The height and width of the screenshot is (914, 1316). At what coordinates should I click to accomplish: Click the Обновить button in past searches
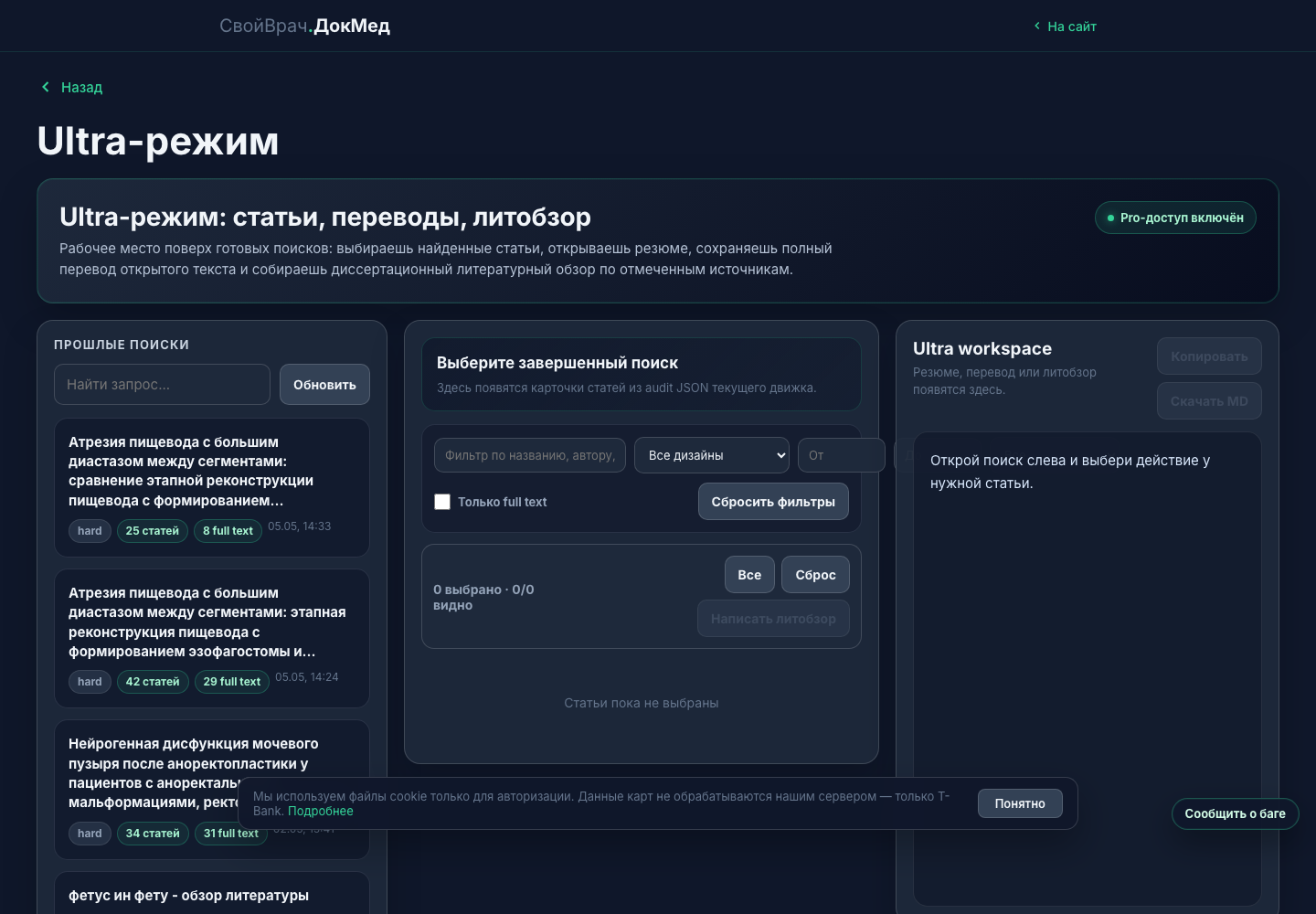(x=324, y=385)
